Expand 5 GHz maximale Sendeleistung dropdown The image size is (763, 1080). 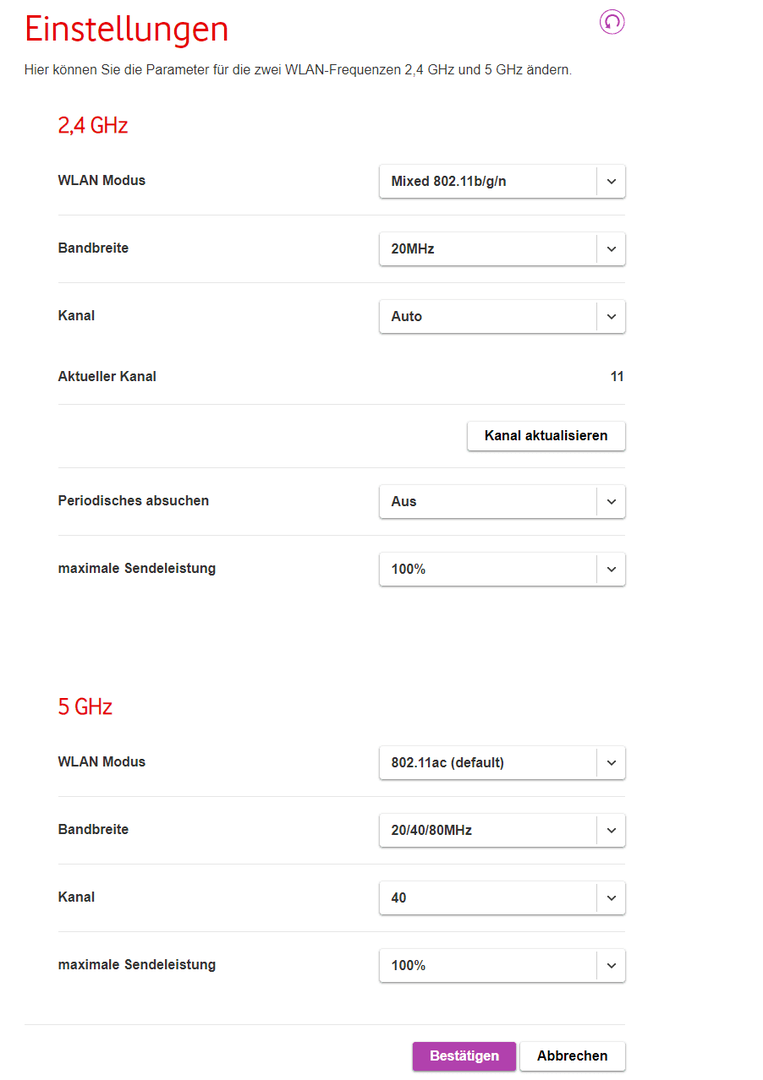(502, 965)
